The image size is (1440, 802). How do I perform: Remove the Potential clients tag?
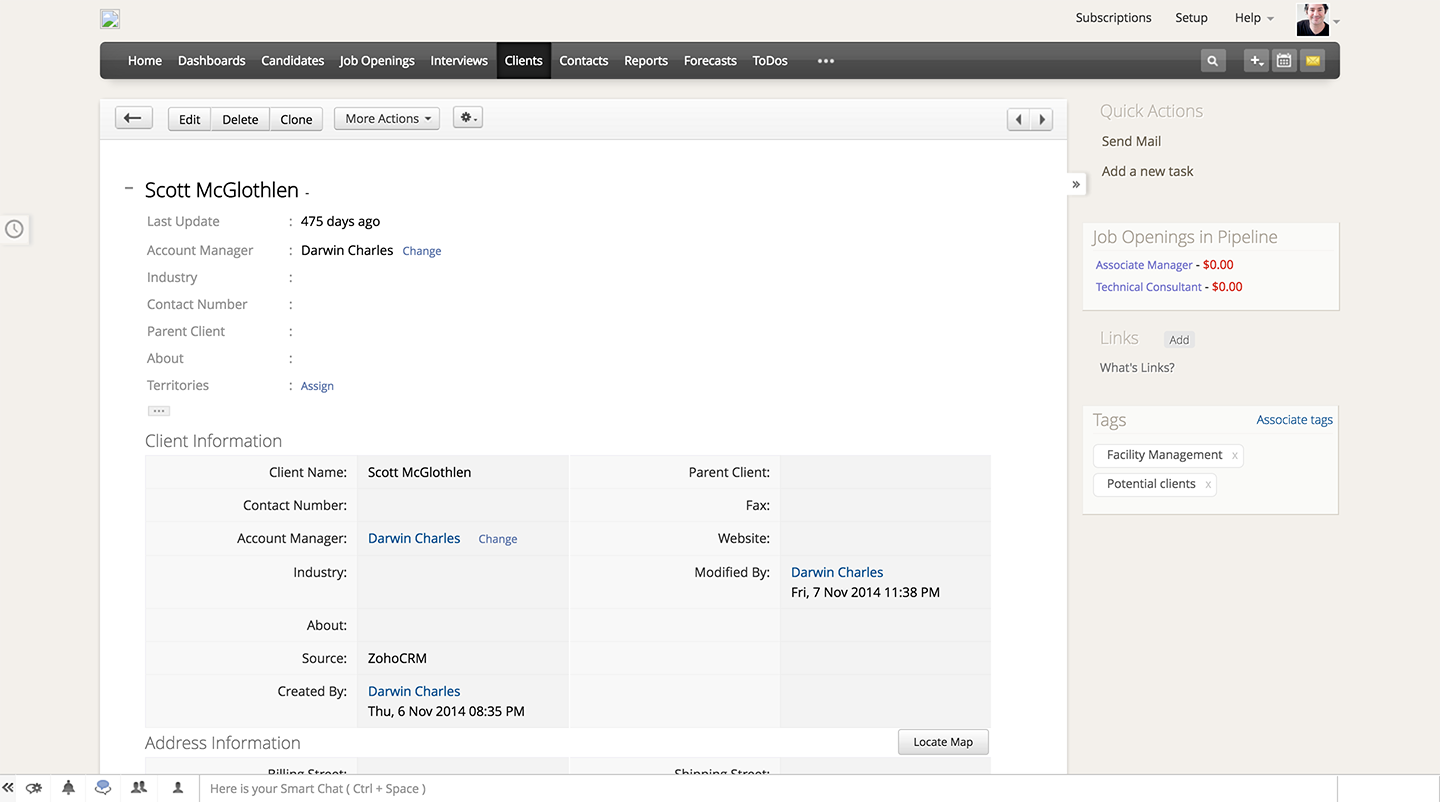coord(1208,485)
